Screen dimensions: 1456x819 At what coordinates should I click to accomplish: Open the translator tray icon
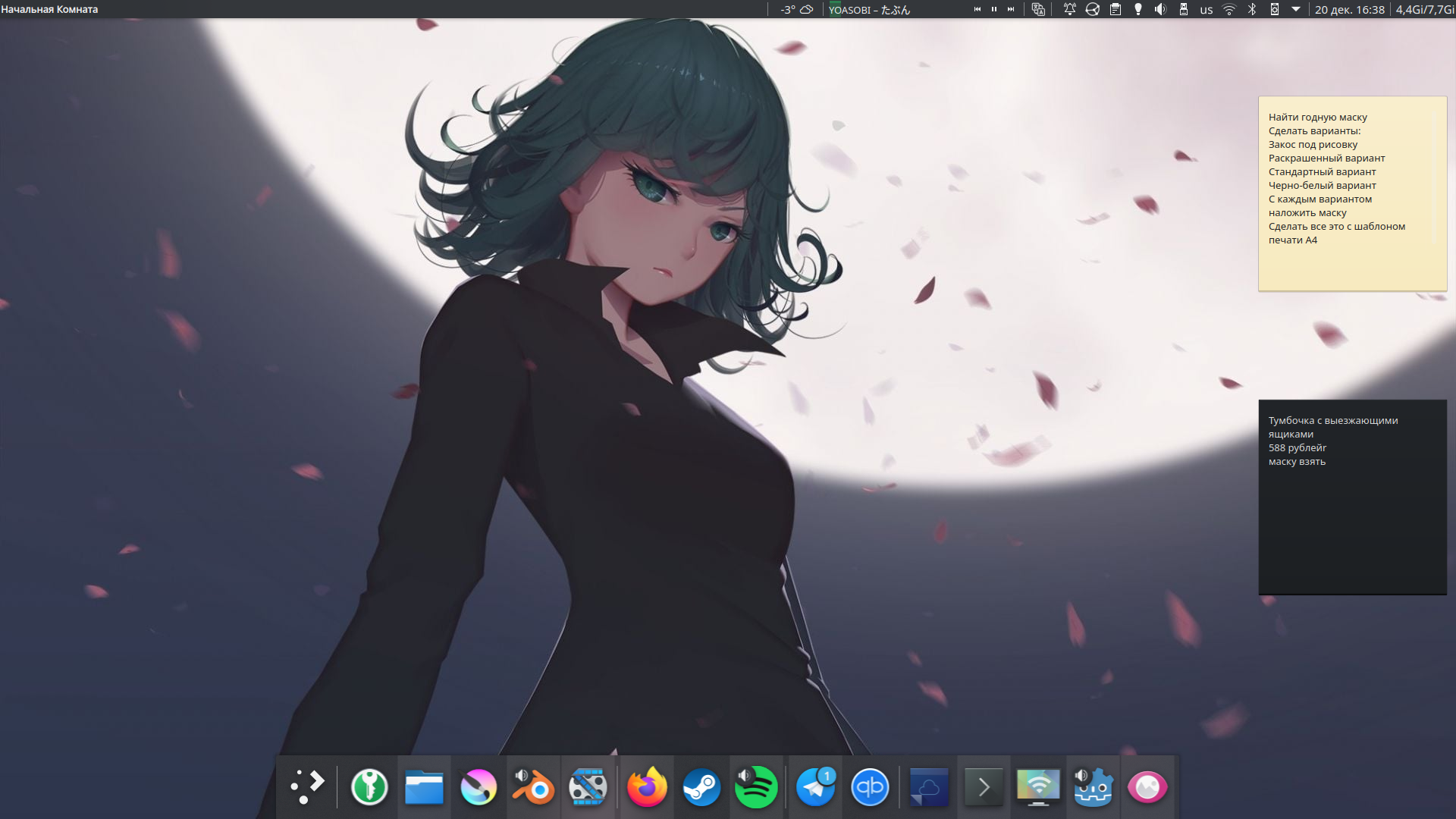click(1038, 9)
